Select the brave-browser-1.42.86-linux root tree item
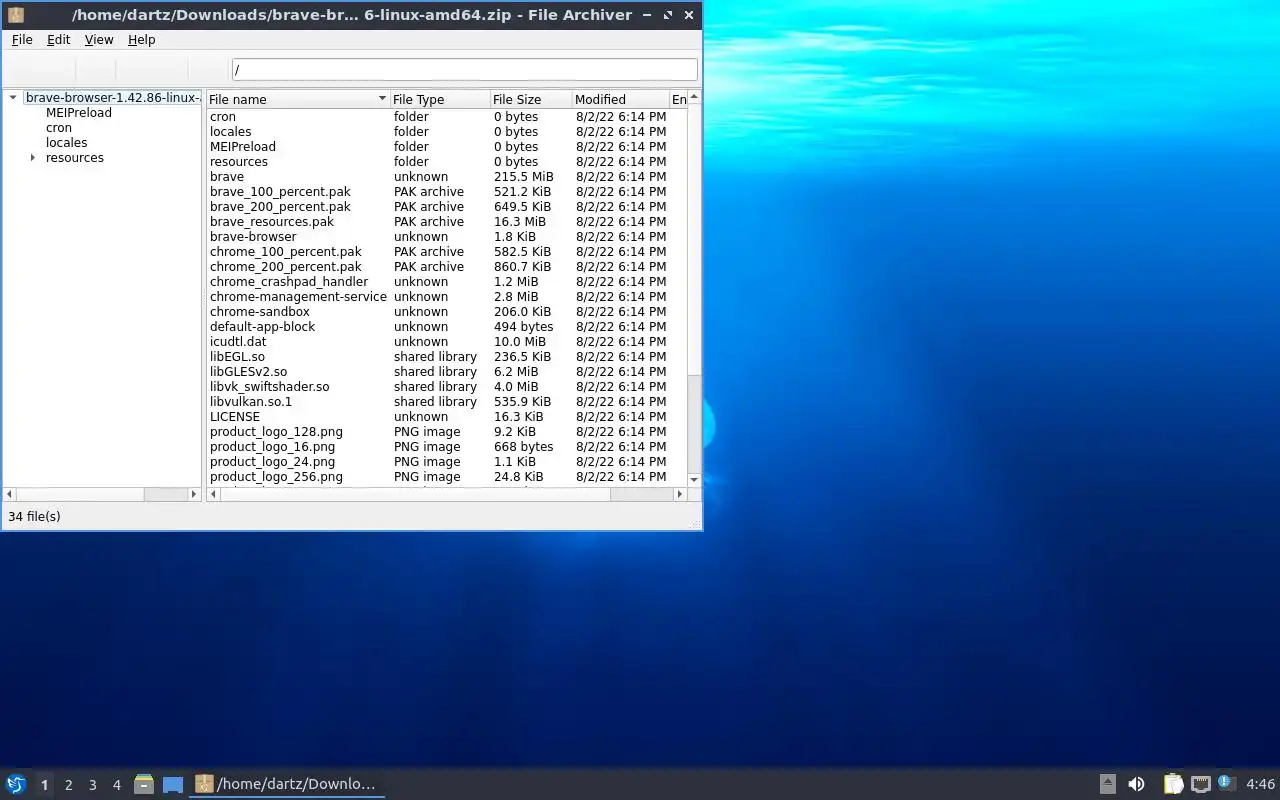This screenshot has height=800, width=1280. pos(112,98)
